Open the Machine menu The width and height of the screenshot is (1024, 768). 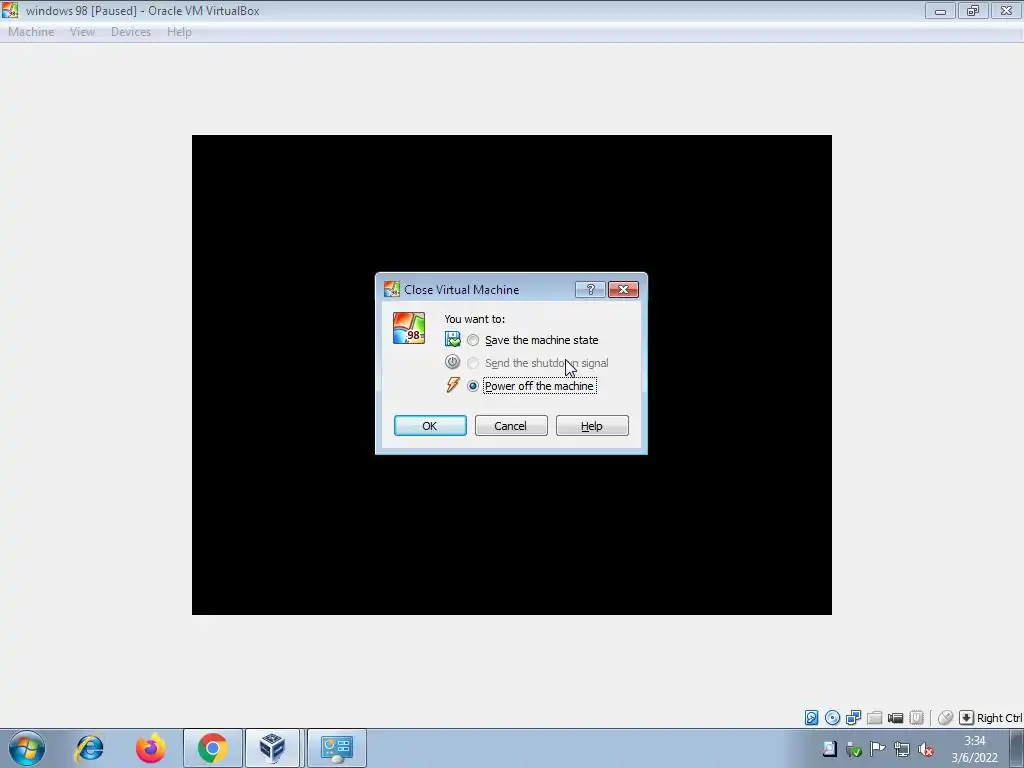coord(31,32)
